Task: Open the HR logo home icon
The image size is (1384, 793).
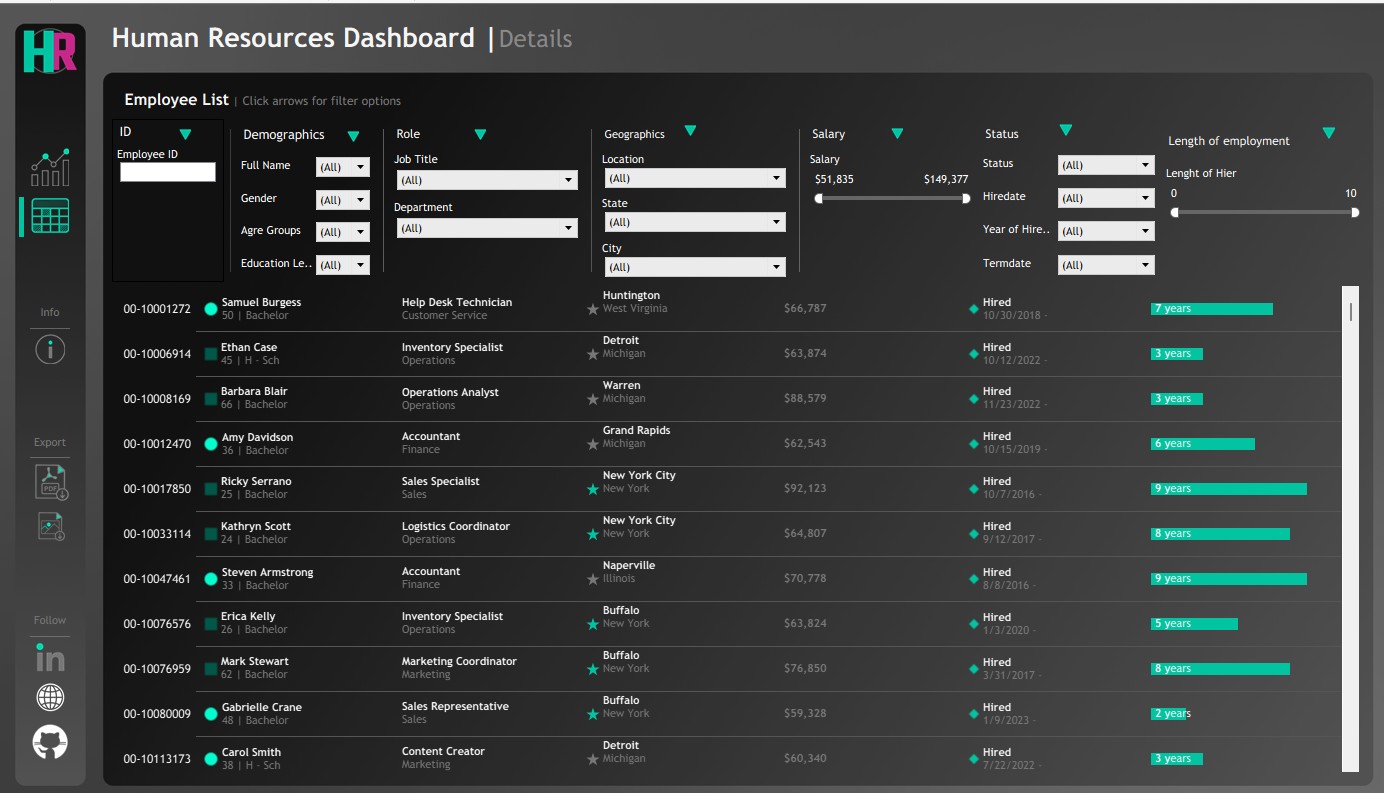Action: tap(50, 51)
